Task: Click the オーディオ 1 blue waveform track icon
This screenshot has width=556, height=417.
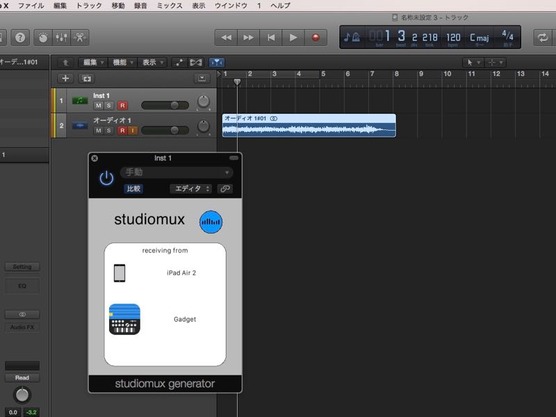Action: click(80, 126)
